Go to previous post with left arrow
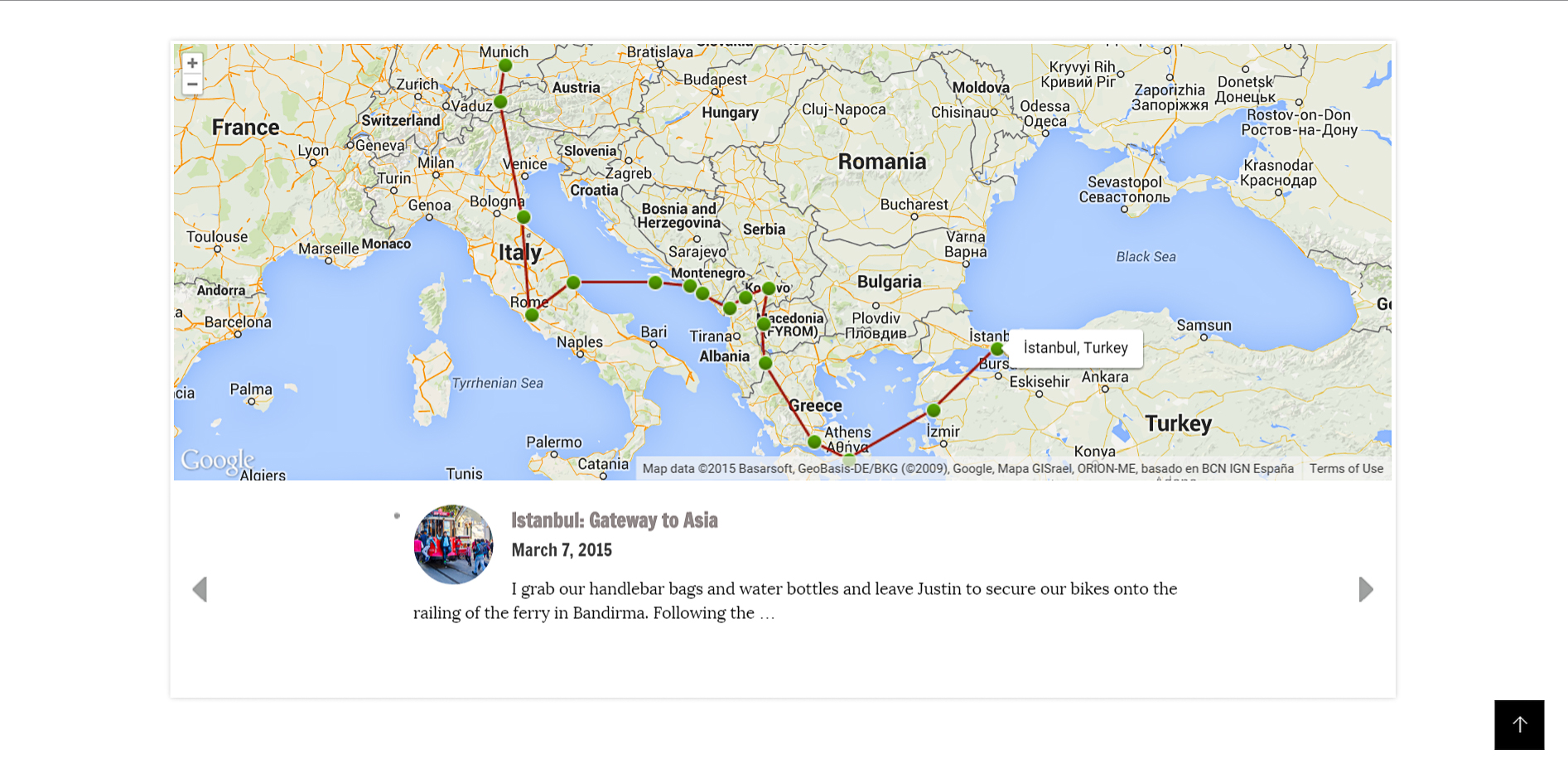 200,589
